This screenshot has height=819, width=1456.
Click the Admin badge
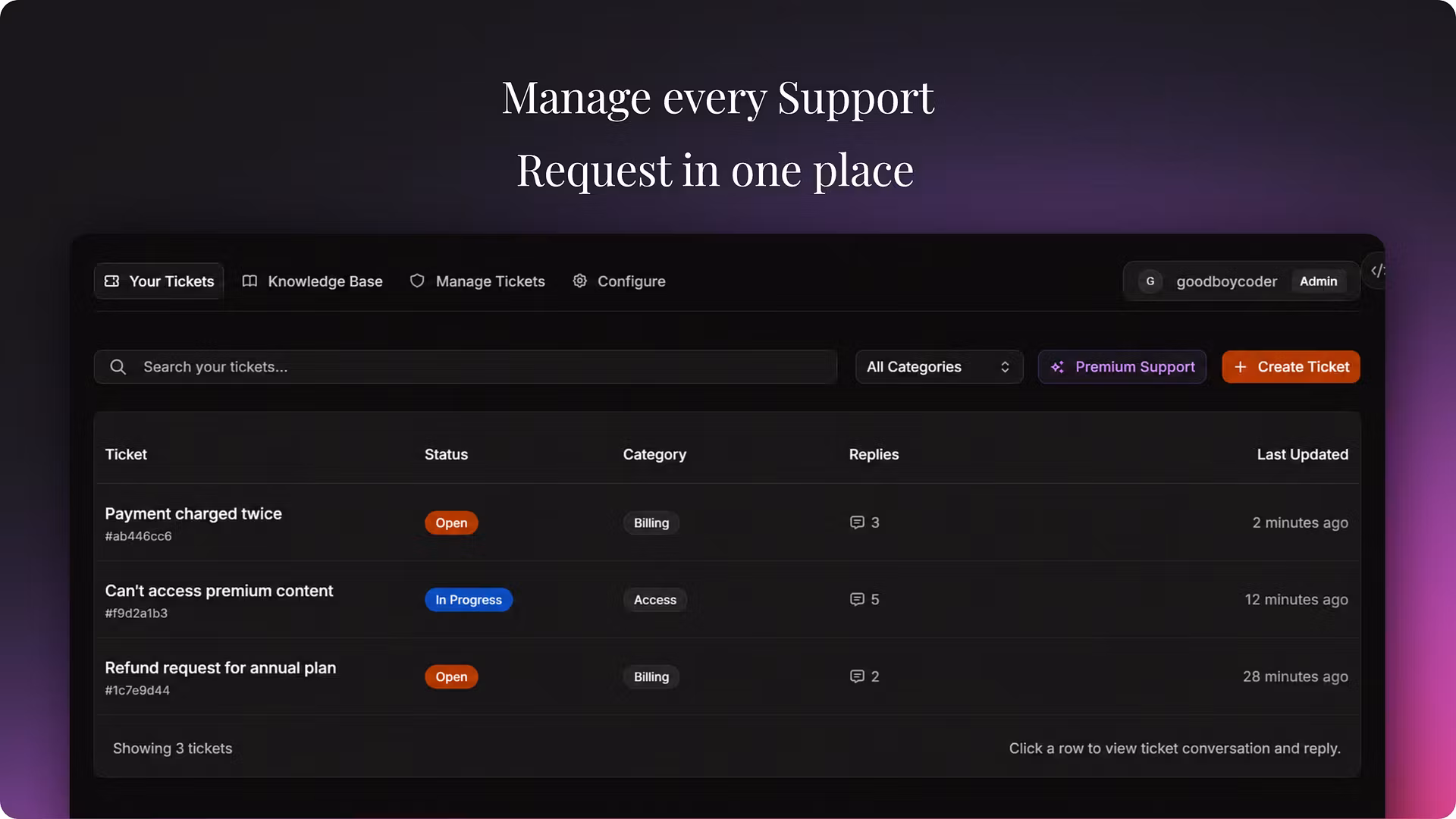tap(1319, 281)
